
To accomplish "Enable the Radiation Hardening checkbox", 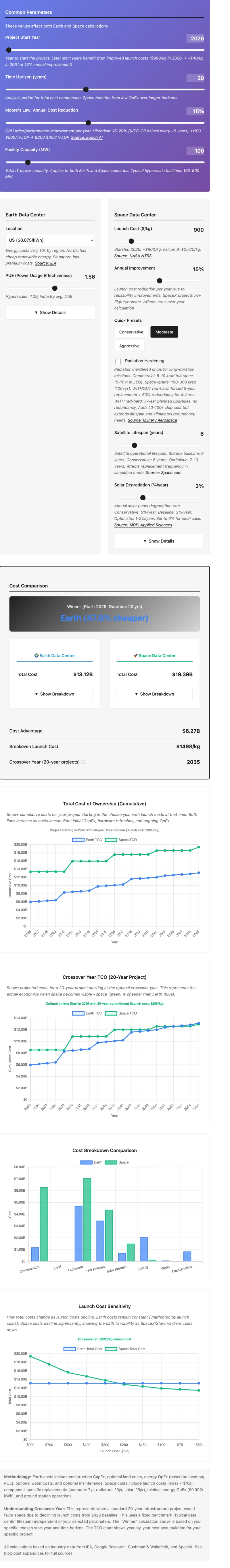I will [118, 362].
